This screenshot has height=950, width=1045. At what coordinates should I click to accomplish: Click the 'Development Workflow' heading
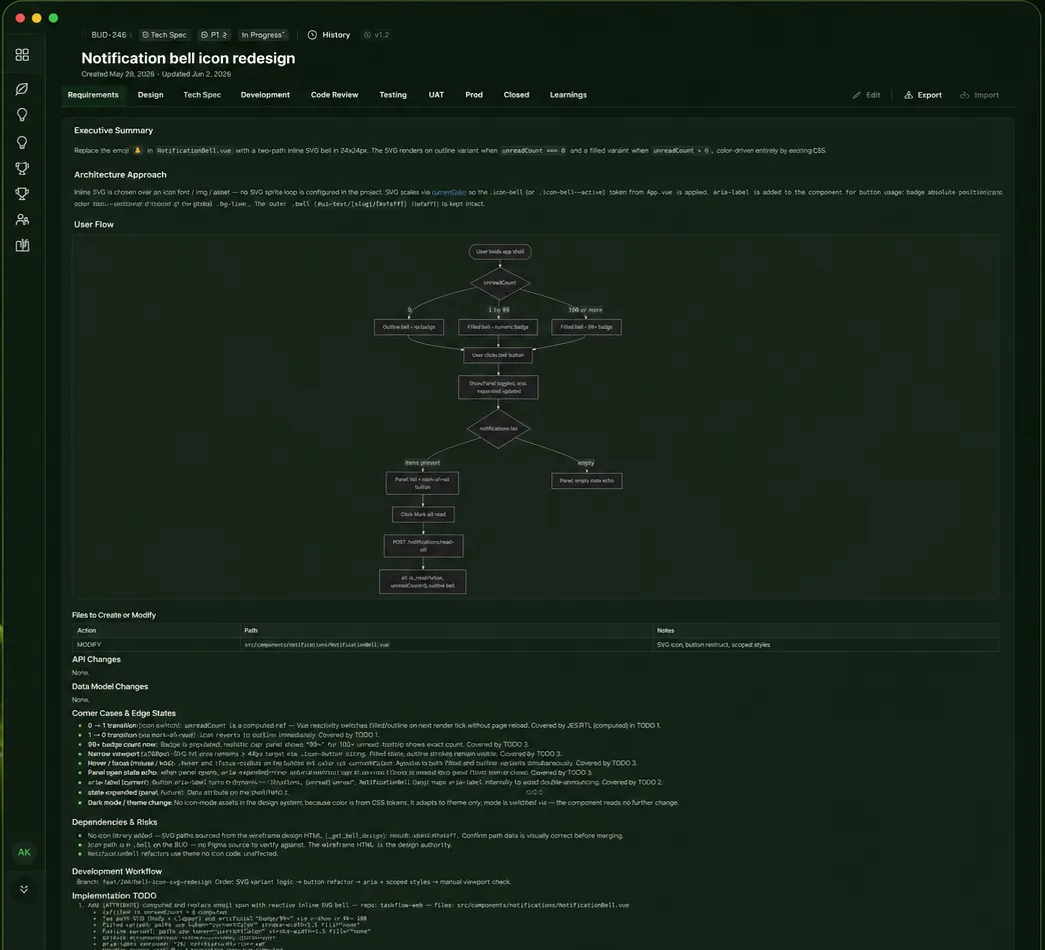click(x=117, y=871)
